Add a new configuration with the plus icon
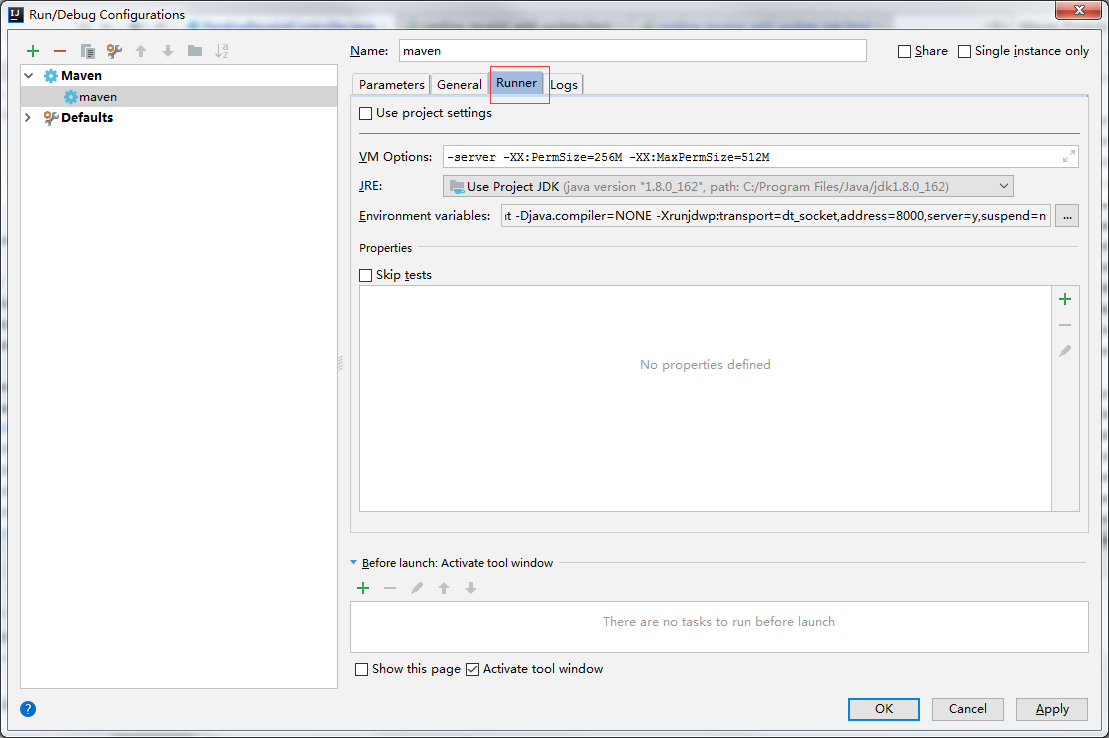The image size is (1109, 738). 33,51
